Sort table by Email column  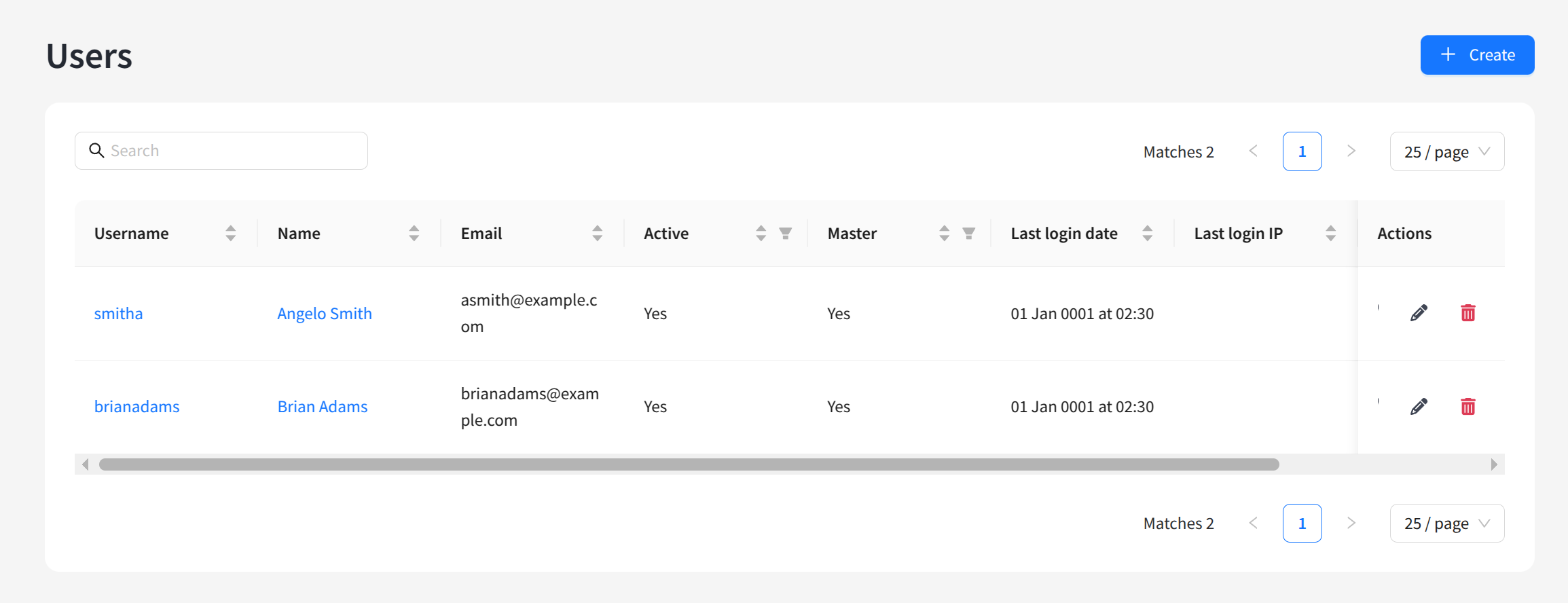tap(597, 234)
